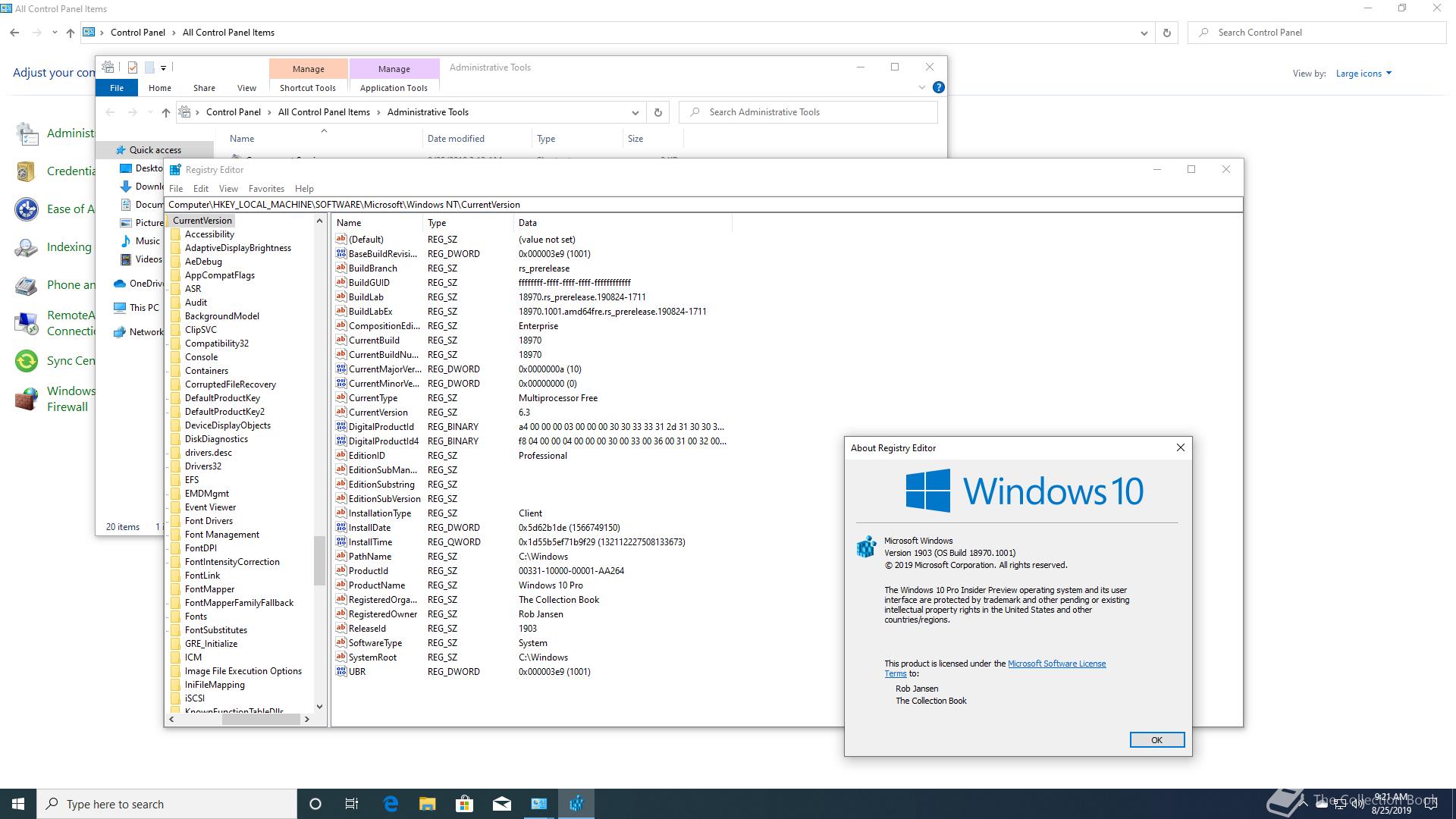Image resolution: width=1456 pixels, height=819 pixels.
Task: Click the Control Panel taskbar icon
Action: (539, 804)
